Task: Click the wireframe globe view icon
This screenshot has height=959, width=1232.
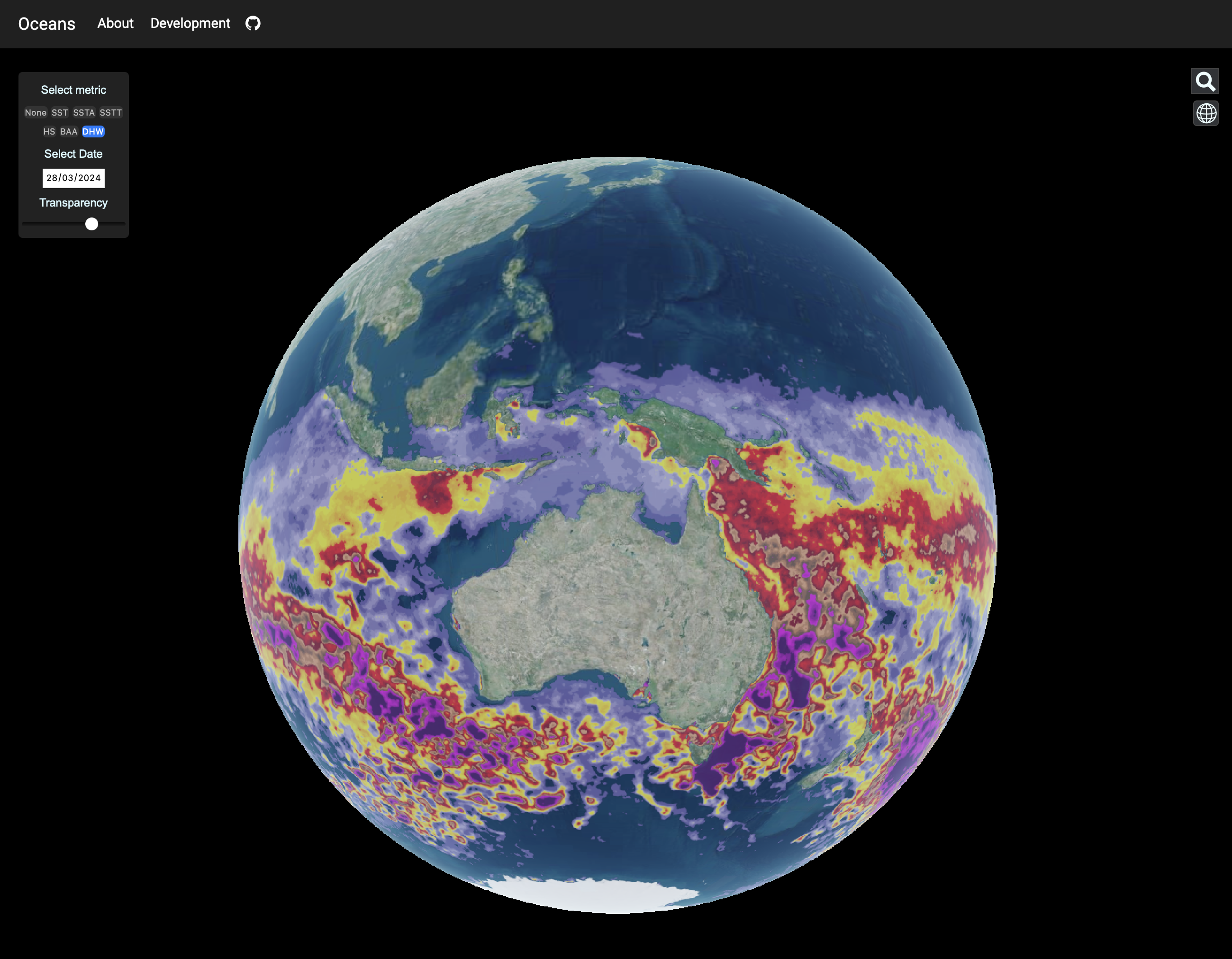Action: point(1205,113)
